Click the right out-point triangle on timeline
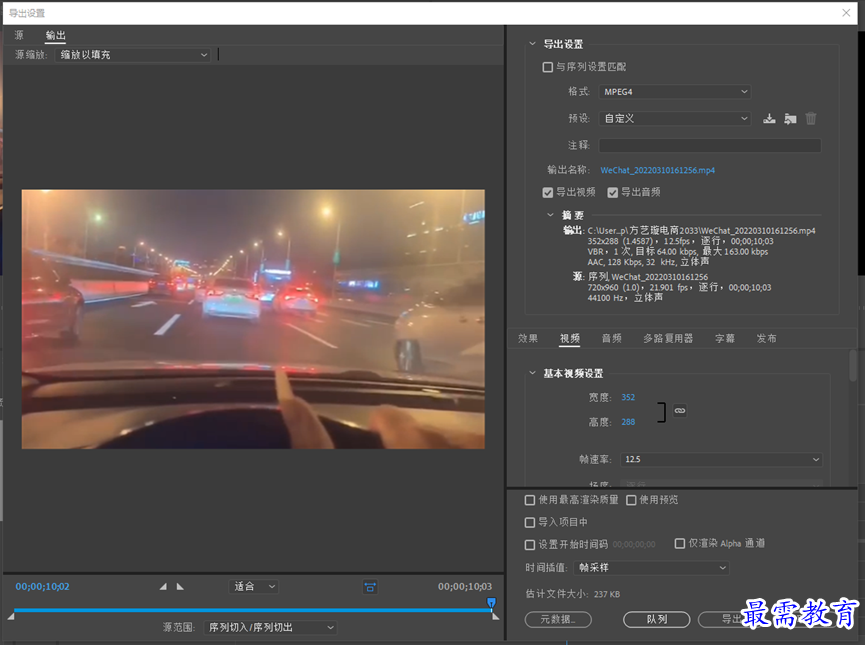The width and height of the screenshot is (865, 645). coord(495,616)
